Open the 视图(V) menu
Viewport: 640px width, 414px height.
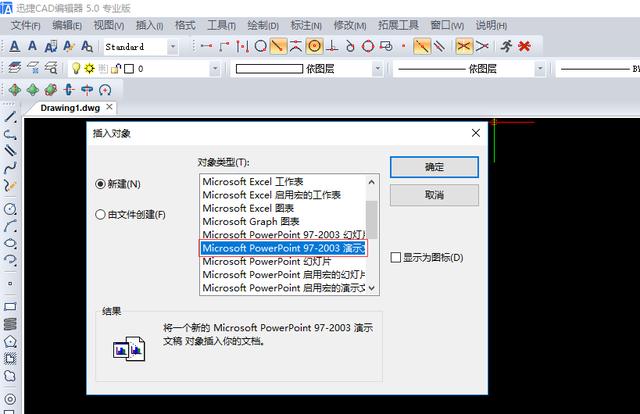109,25
